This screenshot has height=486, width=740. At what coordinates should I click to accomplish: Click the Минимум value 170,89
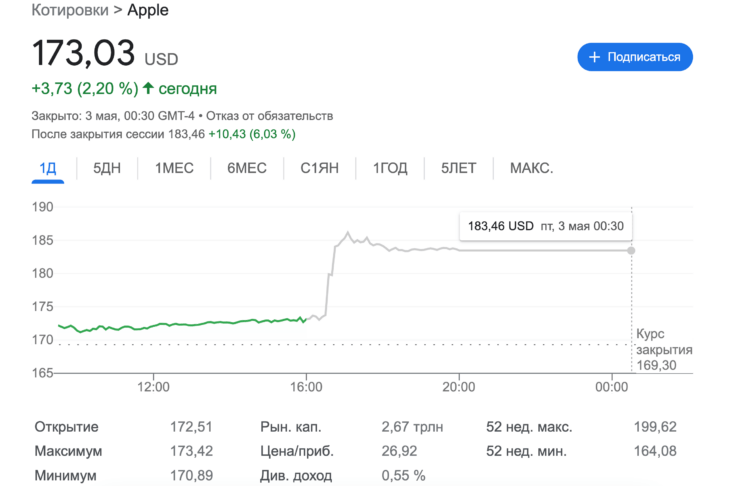pyautogui.click(x=191, y=475)
